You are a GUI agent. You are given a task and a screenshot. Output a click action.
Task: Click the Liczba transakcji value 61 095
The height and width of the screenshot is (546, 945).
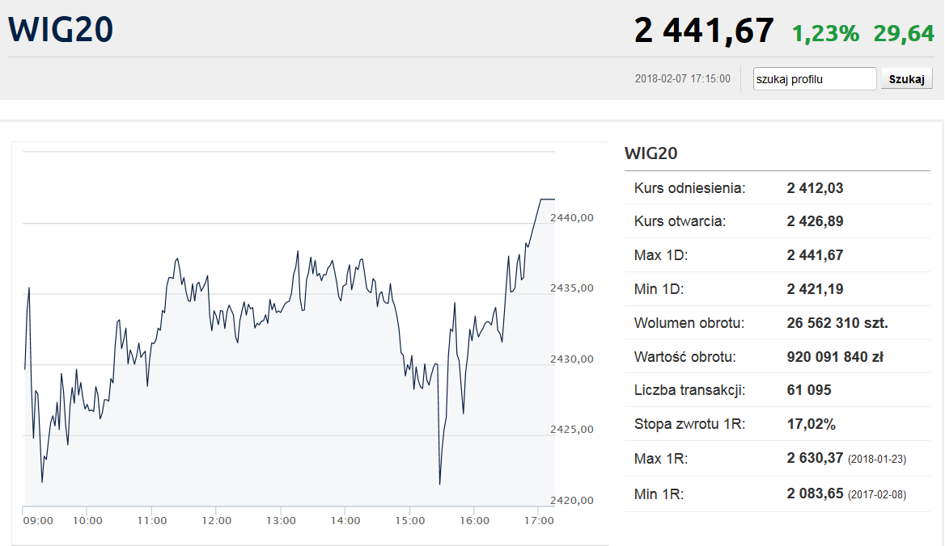[x=809, y=390]
